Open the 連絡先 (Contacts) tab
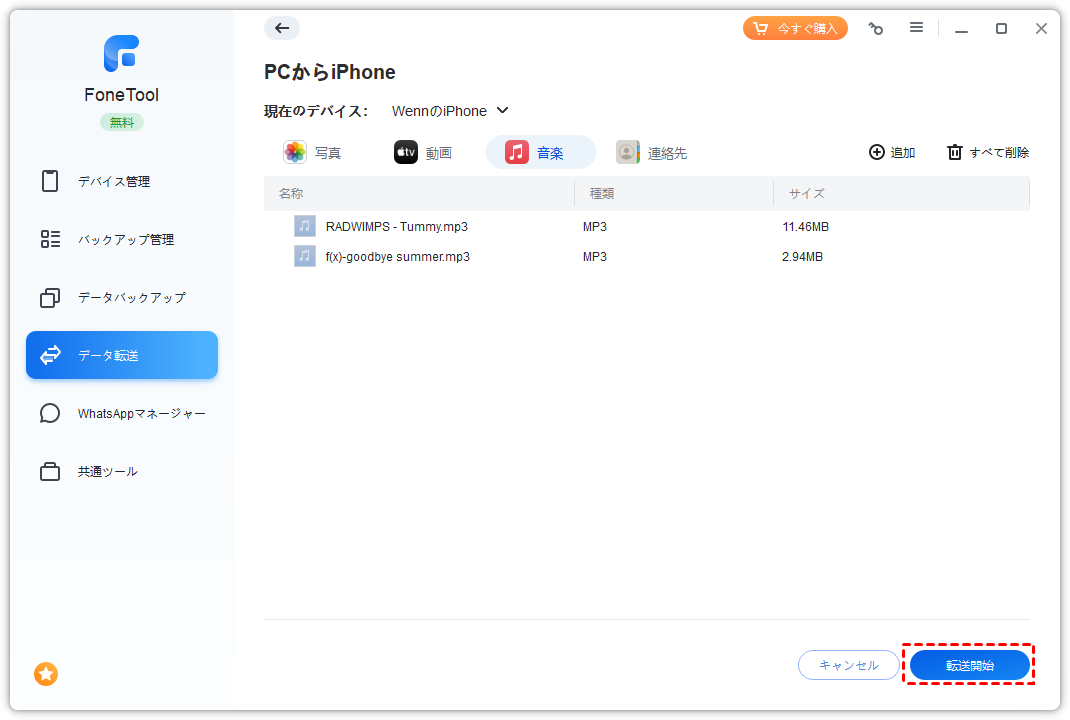This screenshot has height=720, width=1070. tap(652, 152)
